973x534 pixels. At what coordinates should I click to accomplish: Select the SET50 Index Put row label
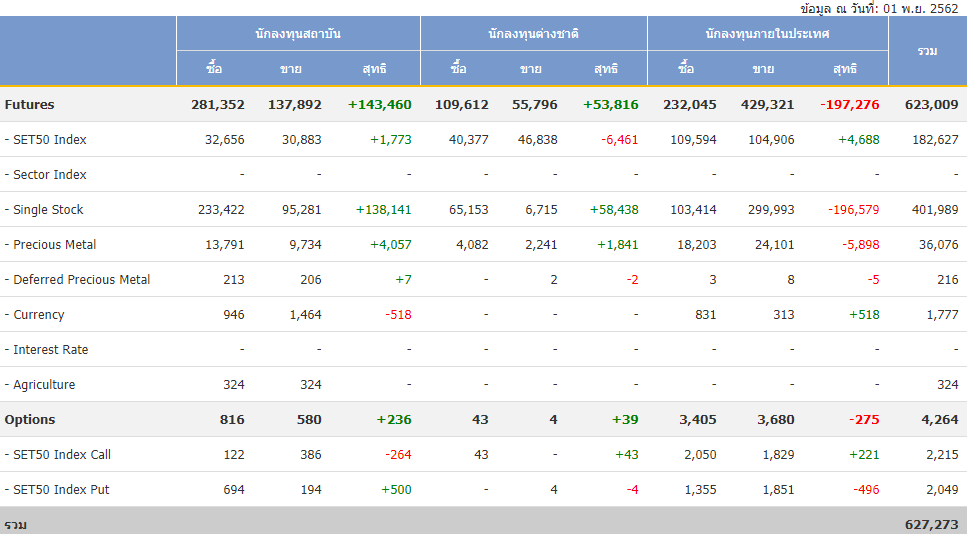[56, 489]
